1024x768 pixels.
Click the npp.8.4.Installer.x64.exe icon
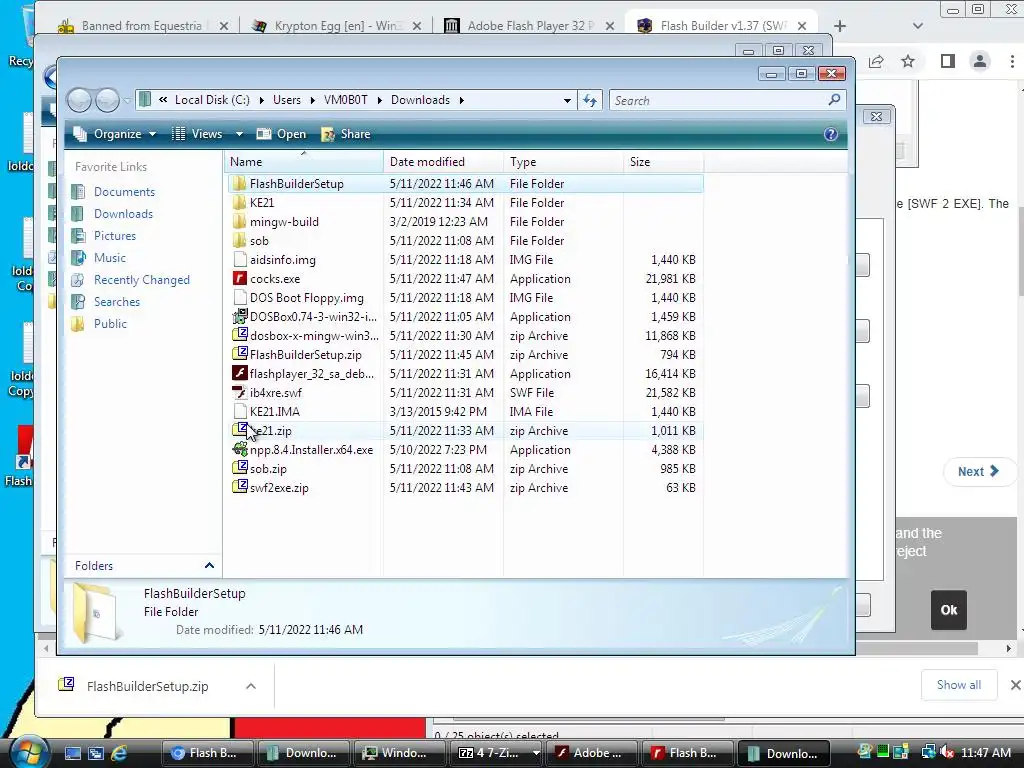point(240,449)
